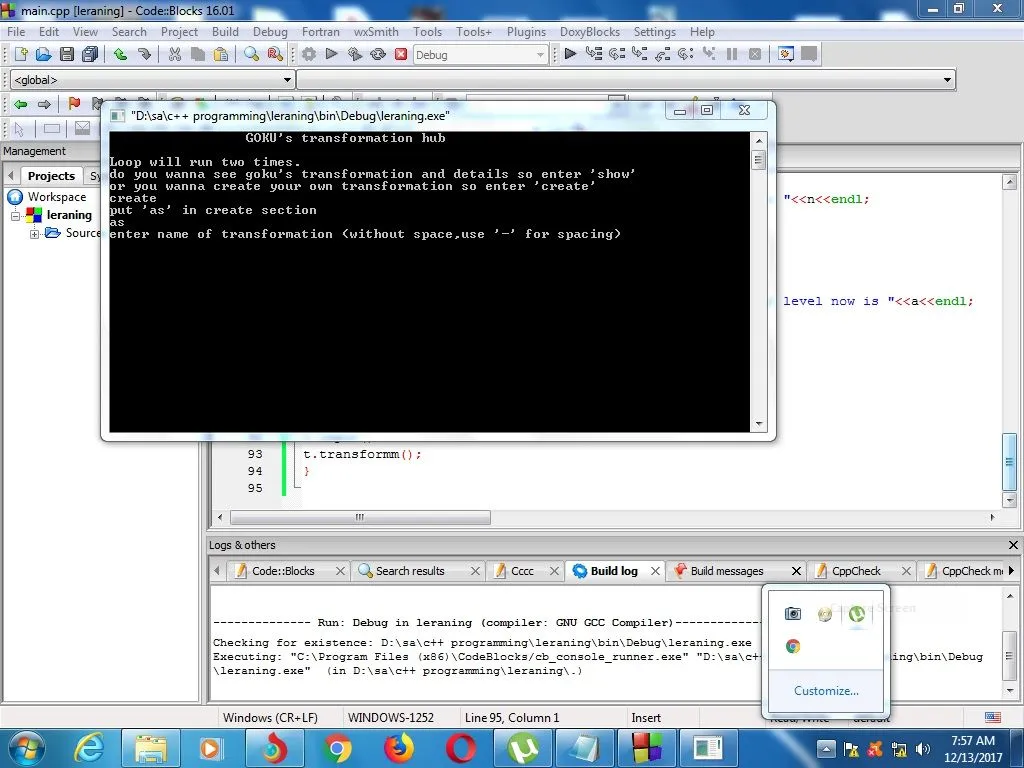Select the Code::Blocks log tab

click(x=283, y=571)
